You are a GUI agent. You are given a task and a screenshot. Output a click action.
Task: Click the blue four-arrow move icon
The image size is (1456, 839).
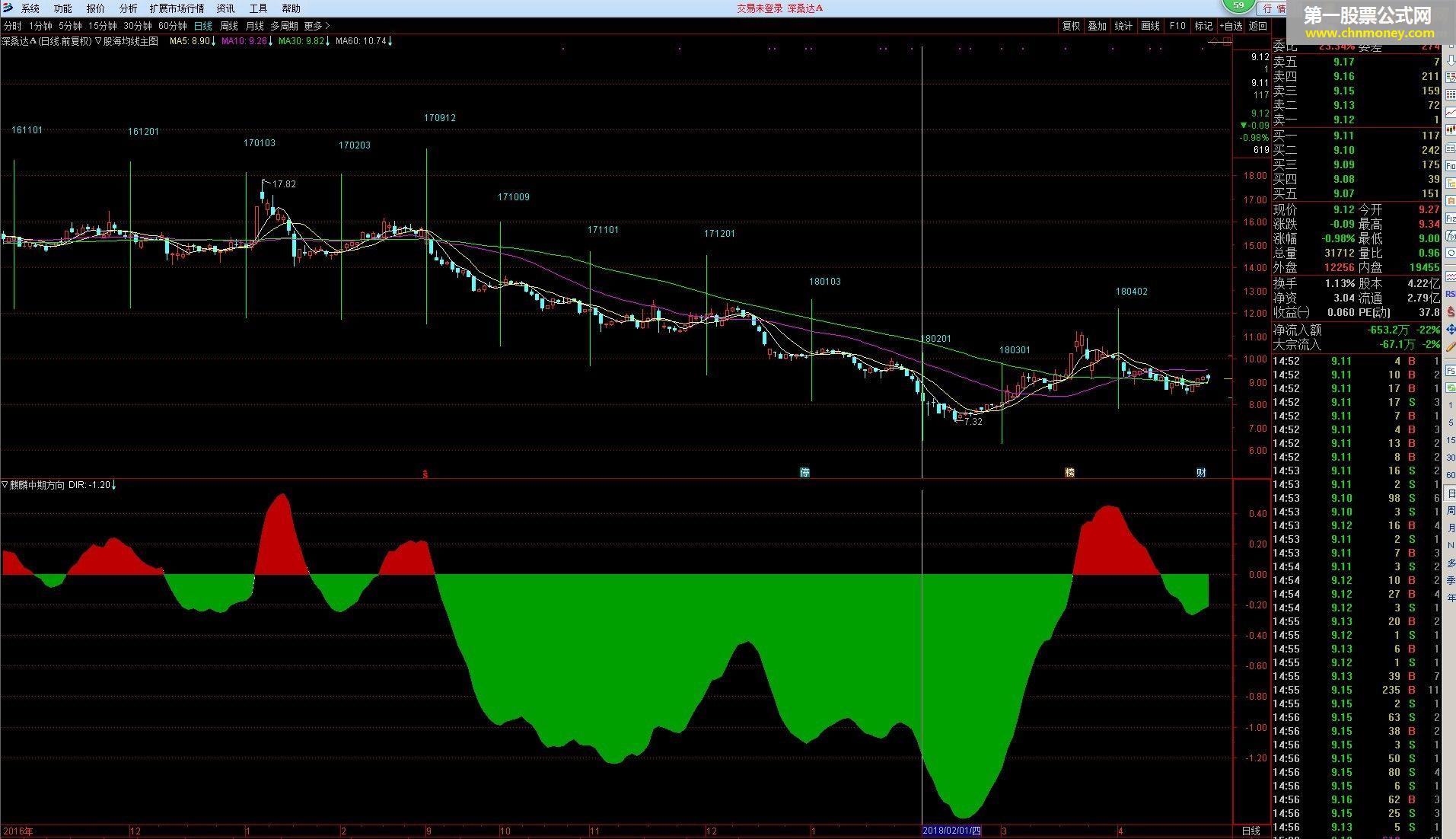pos(1451,330)
